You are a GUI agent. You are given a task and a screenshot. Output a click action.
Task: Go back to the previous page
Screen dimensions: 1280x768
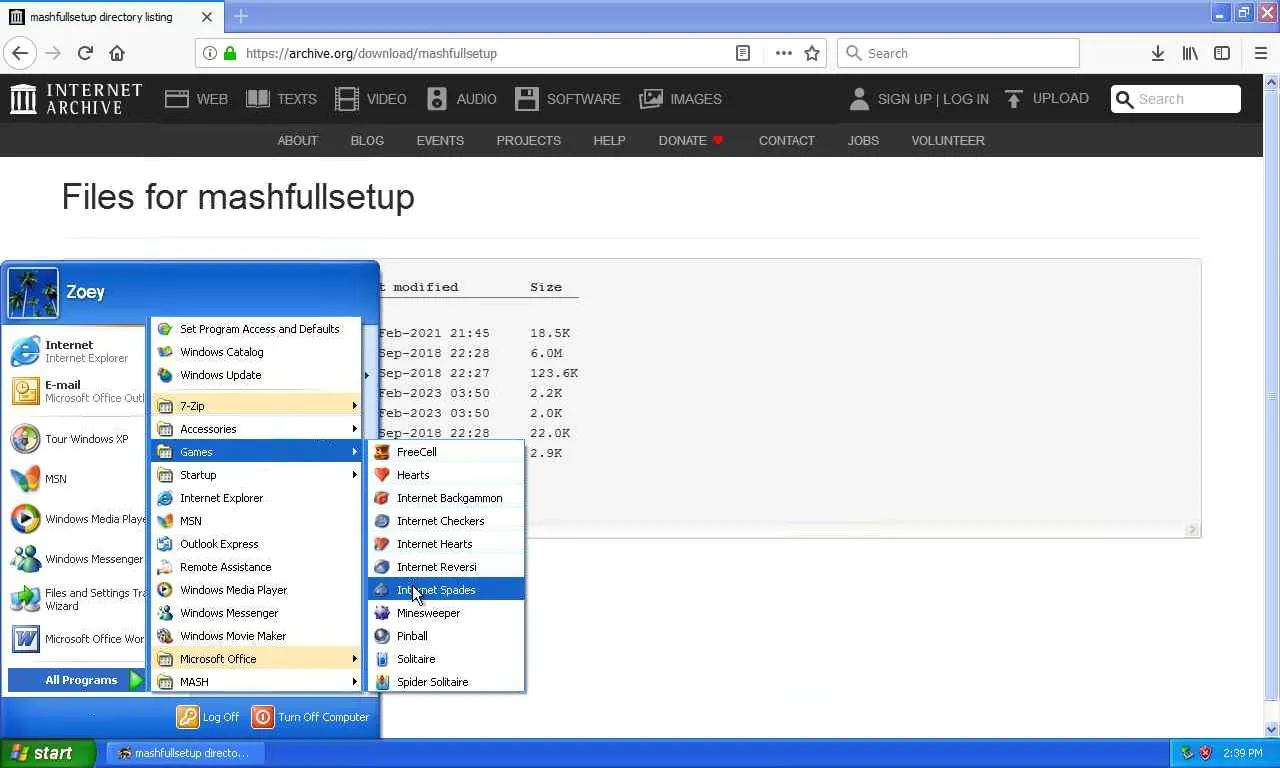coord(20,53)
